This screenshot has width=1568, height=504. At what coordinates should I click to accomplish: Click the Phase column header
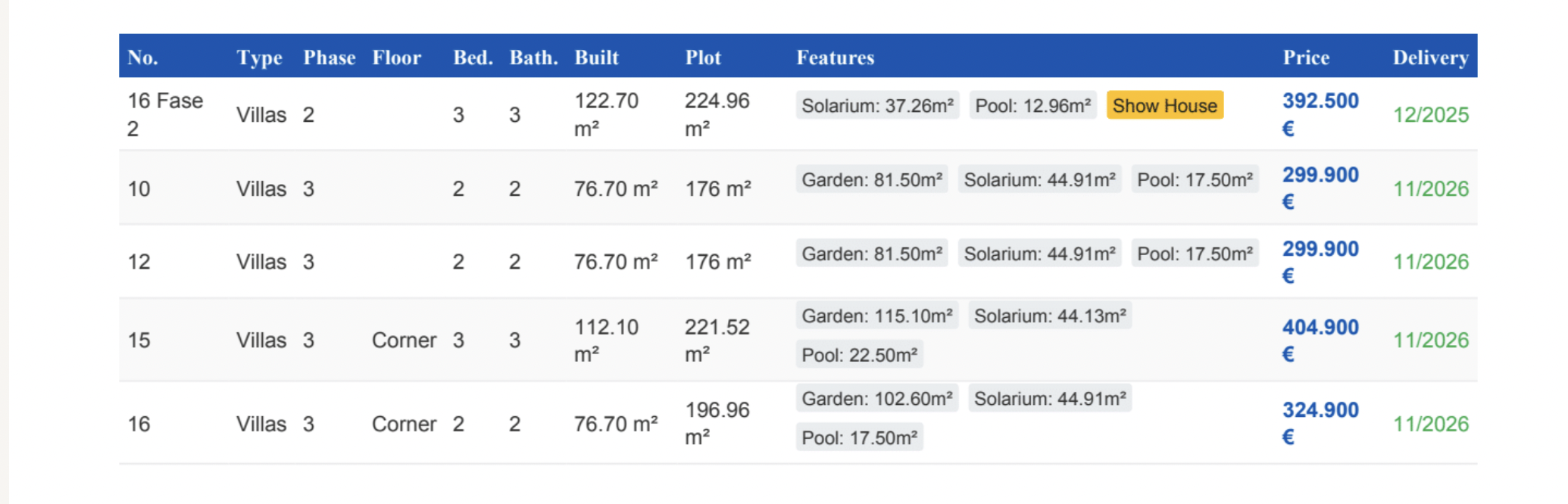[x=329, y=58]
